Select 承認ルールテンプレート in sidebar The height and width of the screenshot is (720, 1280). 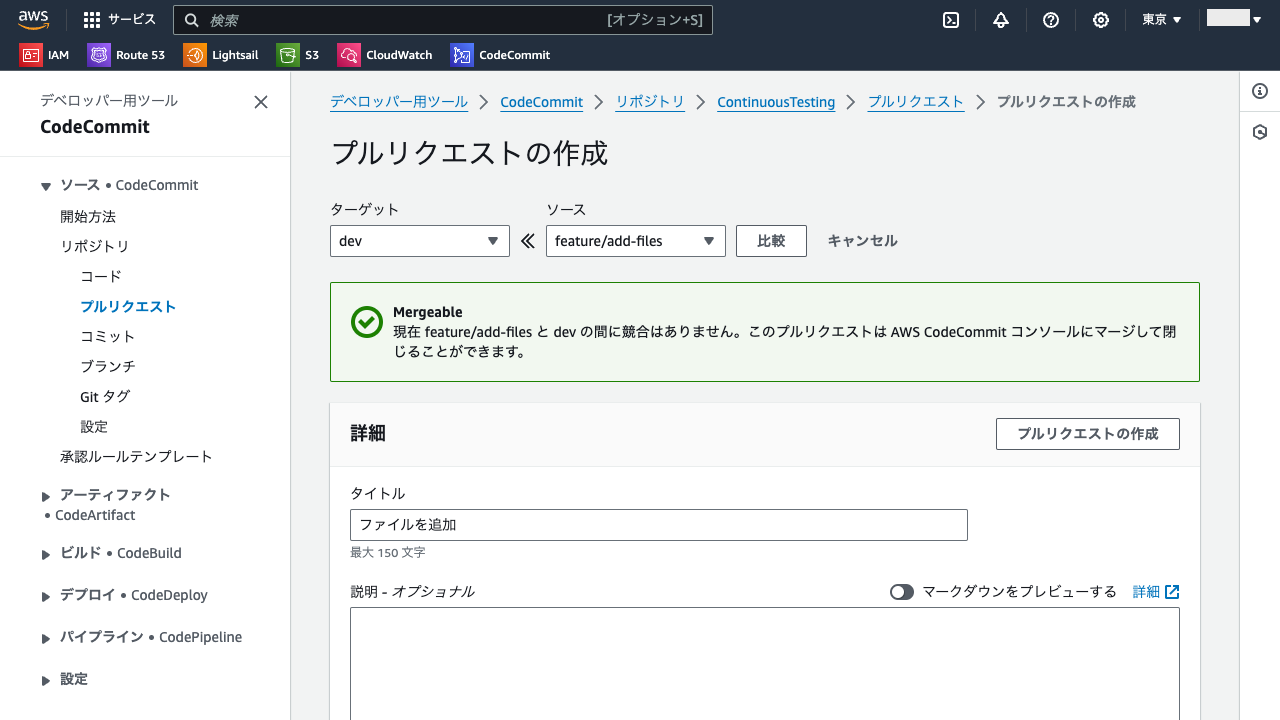click(136, 456)
